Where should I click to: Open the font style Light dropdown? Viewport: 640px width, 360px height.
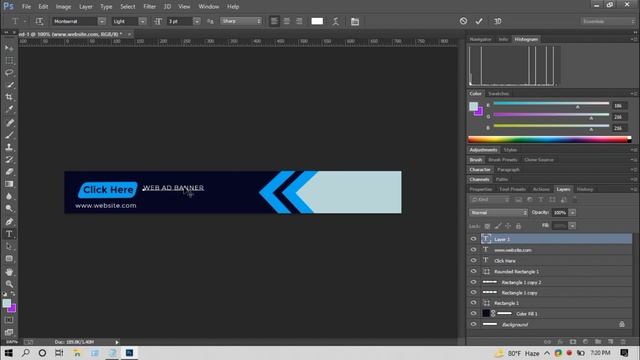[x=142, y=21]
